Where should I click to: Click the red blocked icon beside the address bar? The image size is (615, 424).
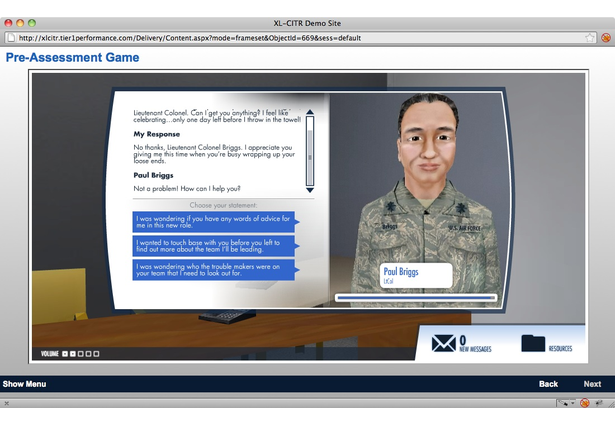click(606, 38)
